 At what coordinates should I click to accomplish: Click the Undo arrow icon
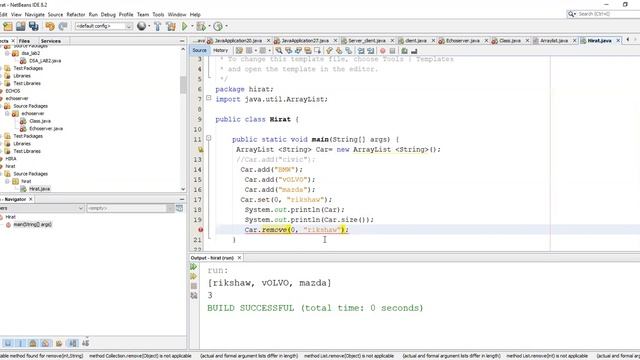(50, 27)
